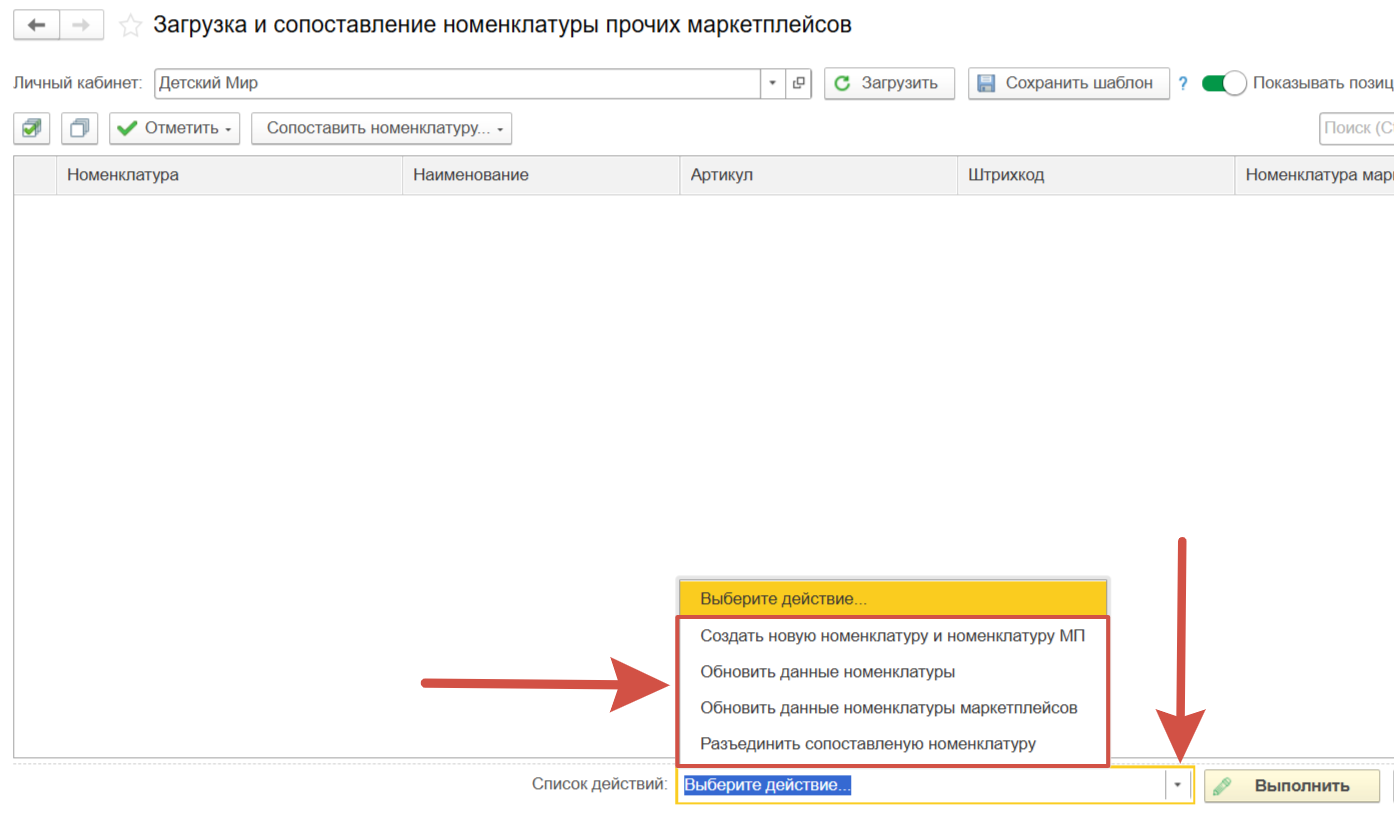Click the question mark help icon
Image resolution: width=1394 pixels, height=820 pixels.
coord(1183,84)
